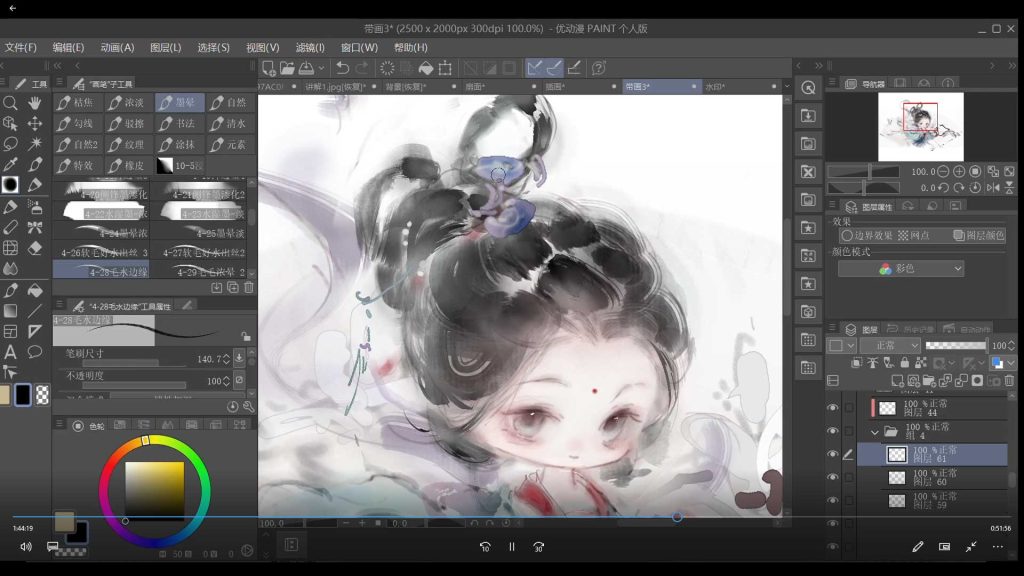Image resolution: width=1024 pixels, height=576 pixels.
Task: Switch to the 背景[恢复] document tab
Action: pyautogui.click(x=422, y=86)
